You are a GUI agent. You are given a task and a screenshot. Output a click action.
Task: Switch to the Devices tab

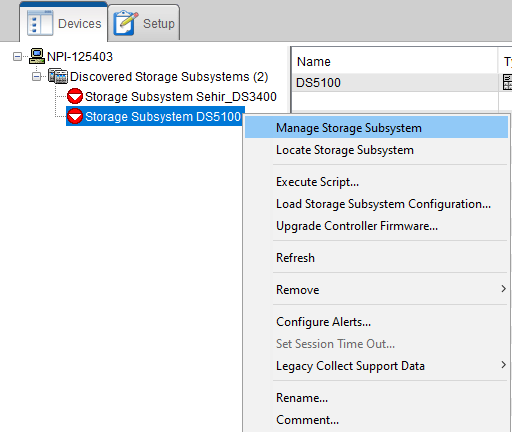(x=64, y=23)
